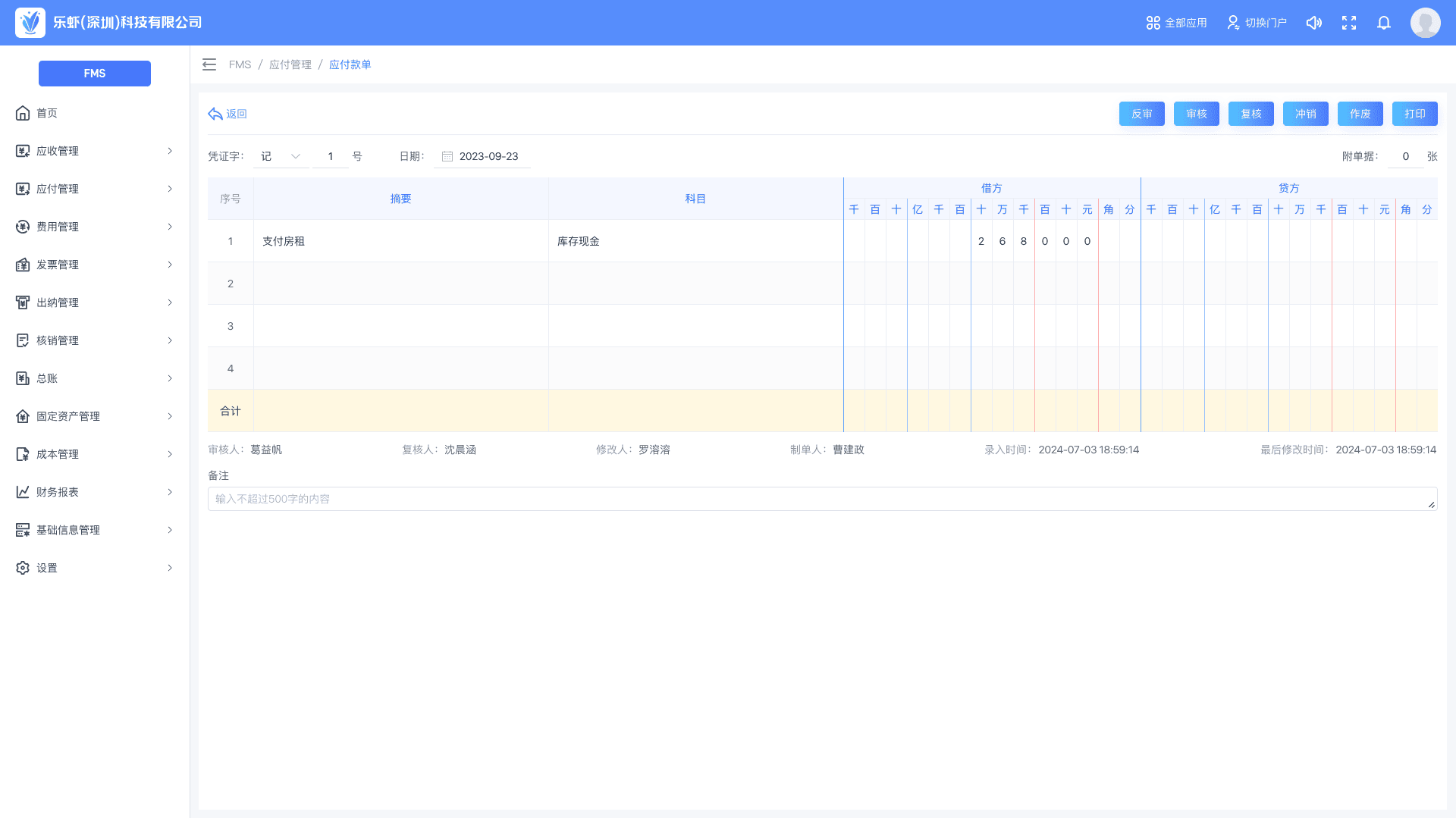Collapse sidebar with the hamburger icon
Screen dimensions: 1456x818
tap(209, 64)
